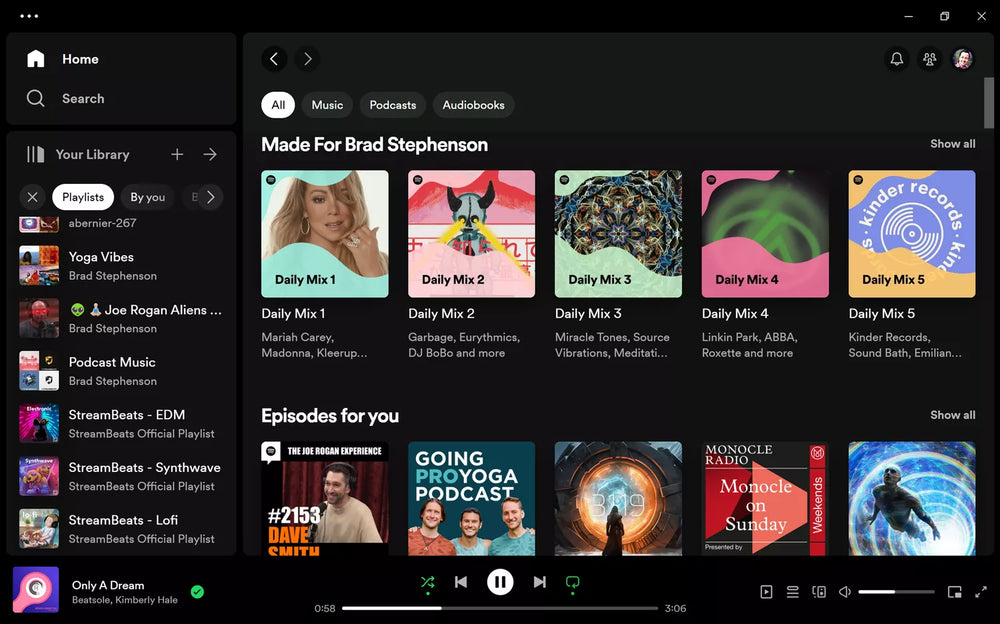
Task: Toggle the repeat button
Action: click(x=573, y=582)
